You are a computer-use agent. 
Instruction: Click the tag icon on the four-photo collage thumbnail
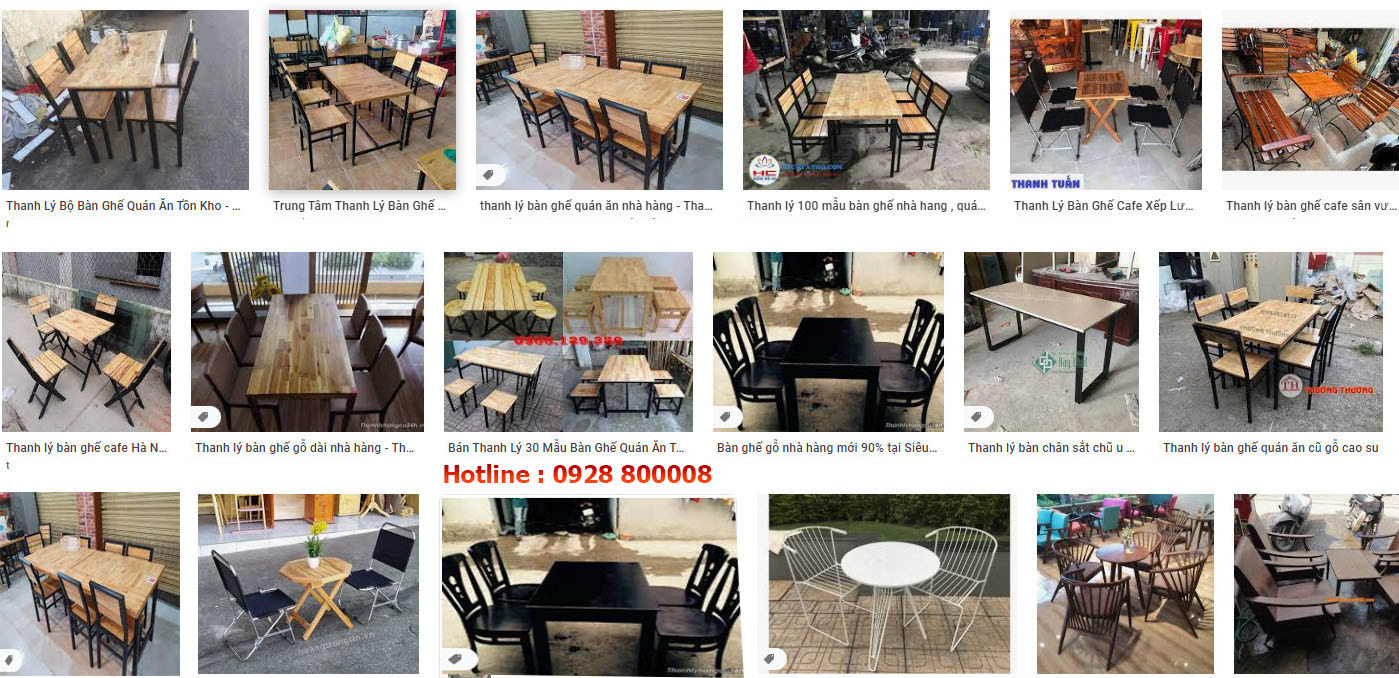click(456, 416)
